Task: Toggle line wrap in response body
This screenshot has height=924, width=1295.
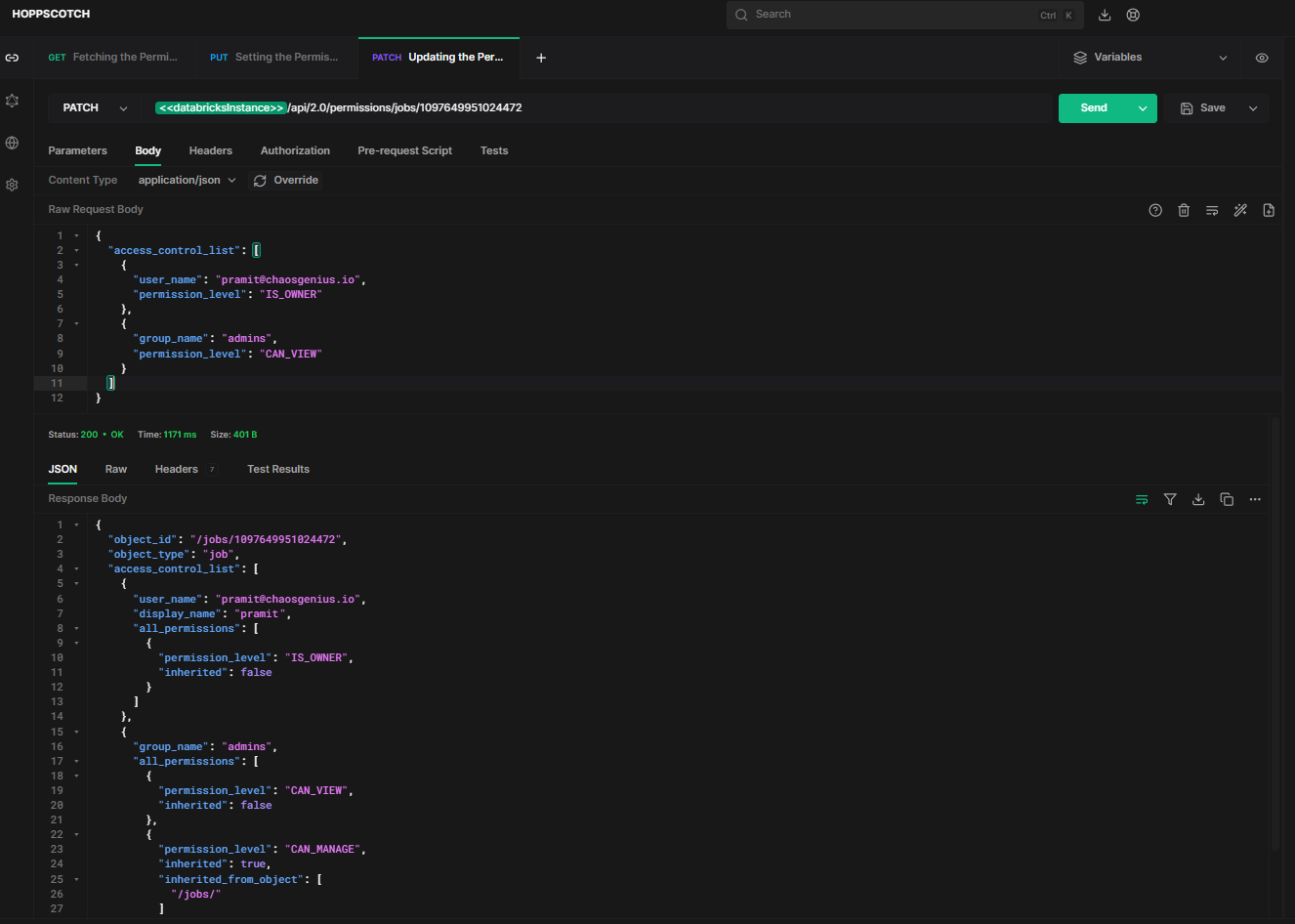Action: 1142,499
